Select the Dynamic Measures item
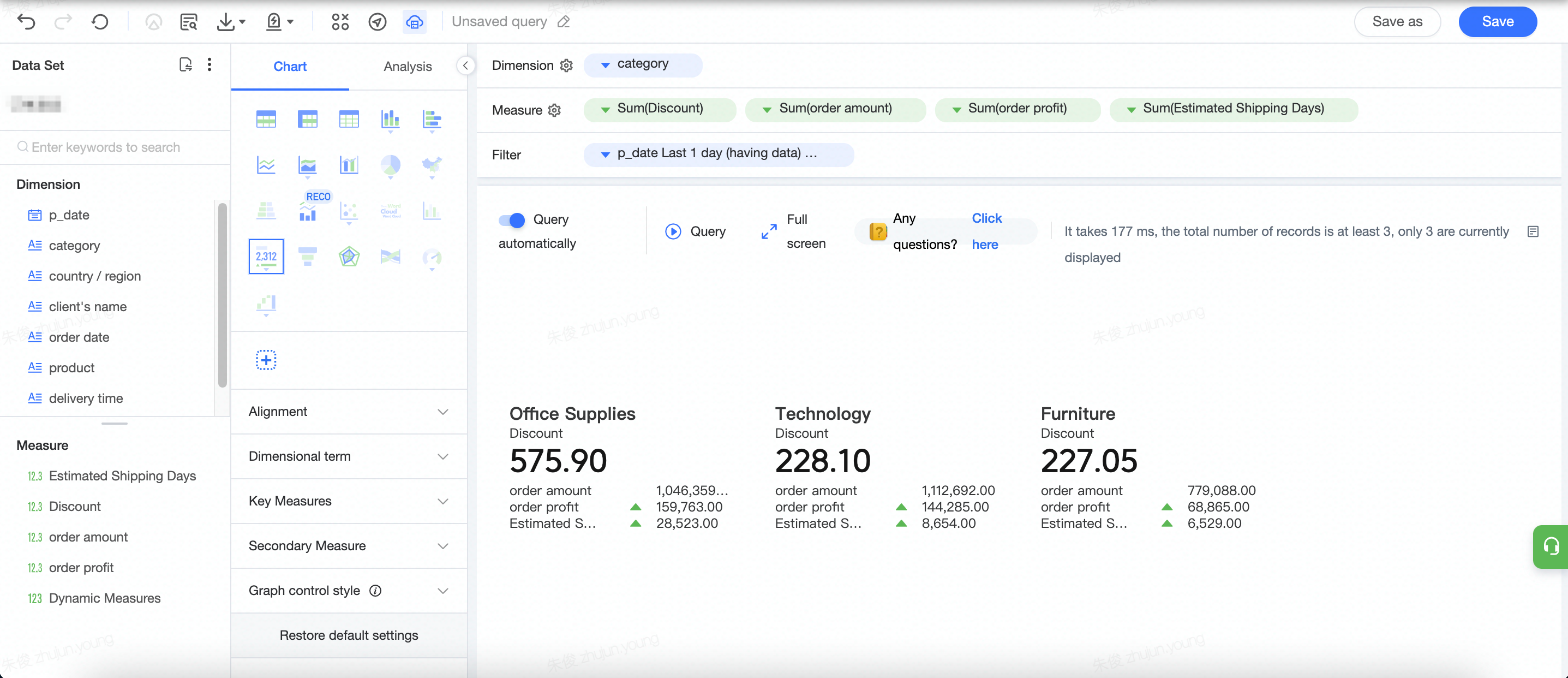The height and width of the screenshot is (678, 1568). 105,599
